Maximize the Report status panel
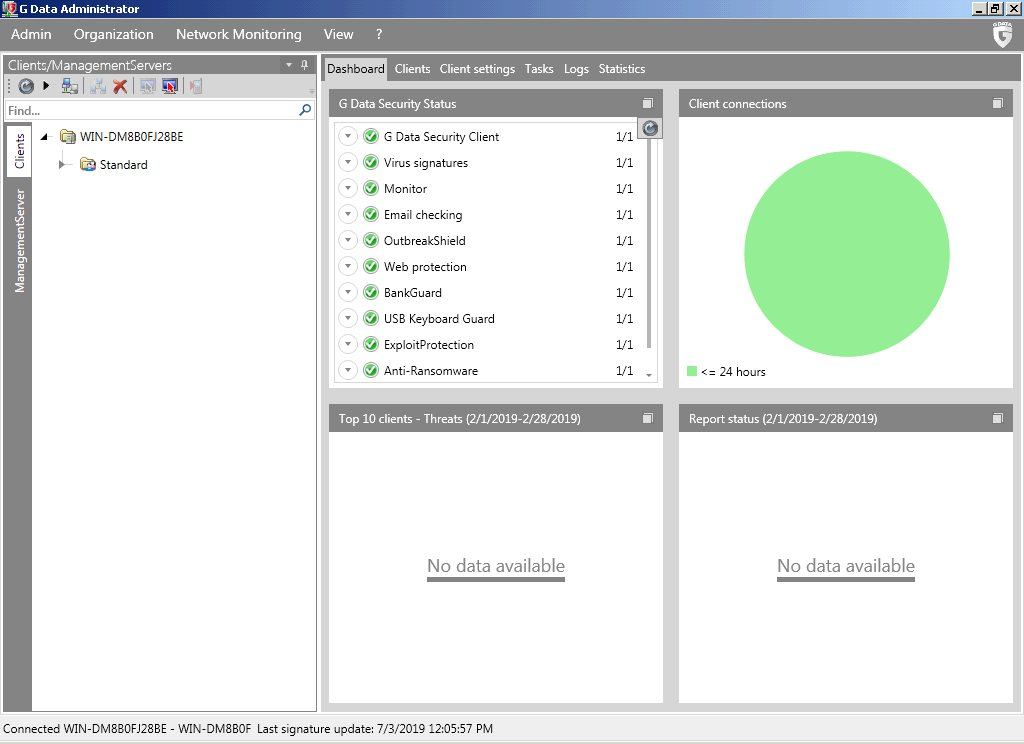 [x=997, y=419]
